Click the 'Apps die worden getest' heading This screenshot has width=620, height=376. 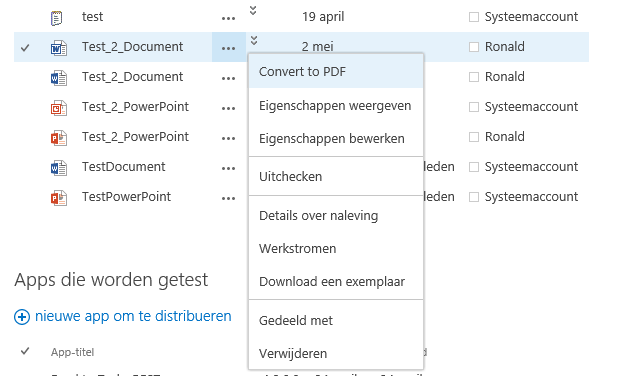pyautogui.click(x=111, y=280)
